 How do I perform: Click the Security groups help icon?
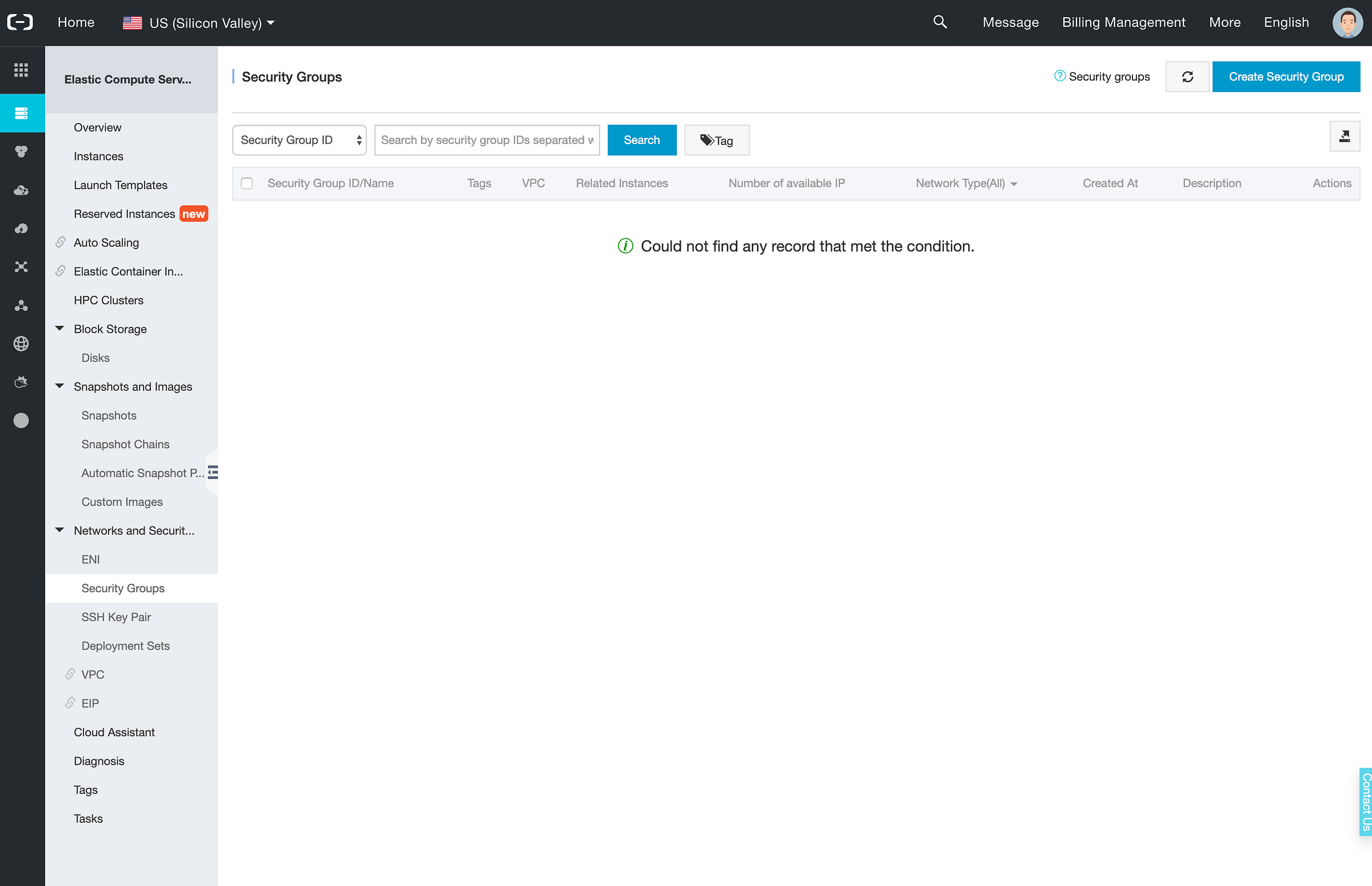click(1059, 76)
